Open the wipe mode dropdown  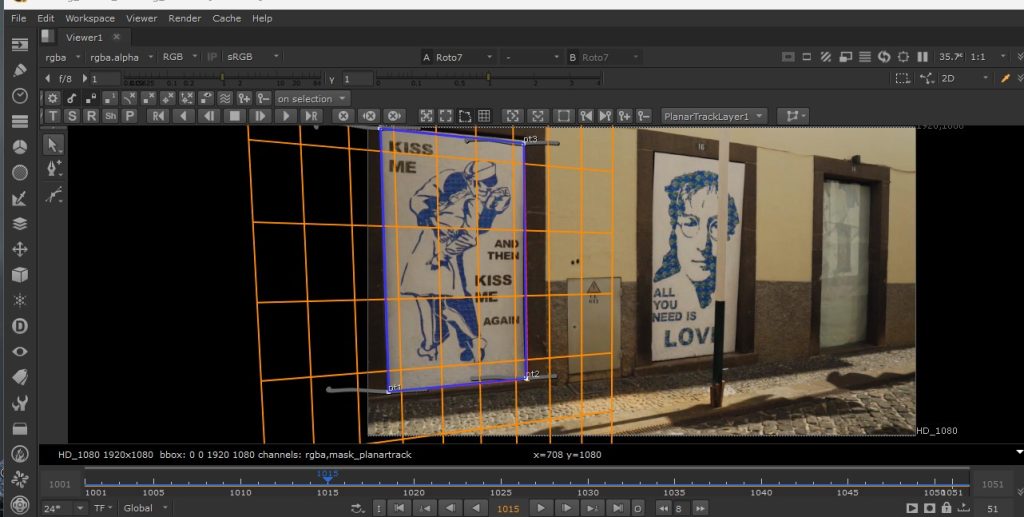532,57
